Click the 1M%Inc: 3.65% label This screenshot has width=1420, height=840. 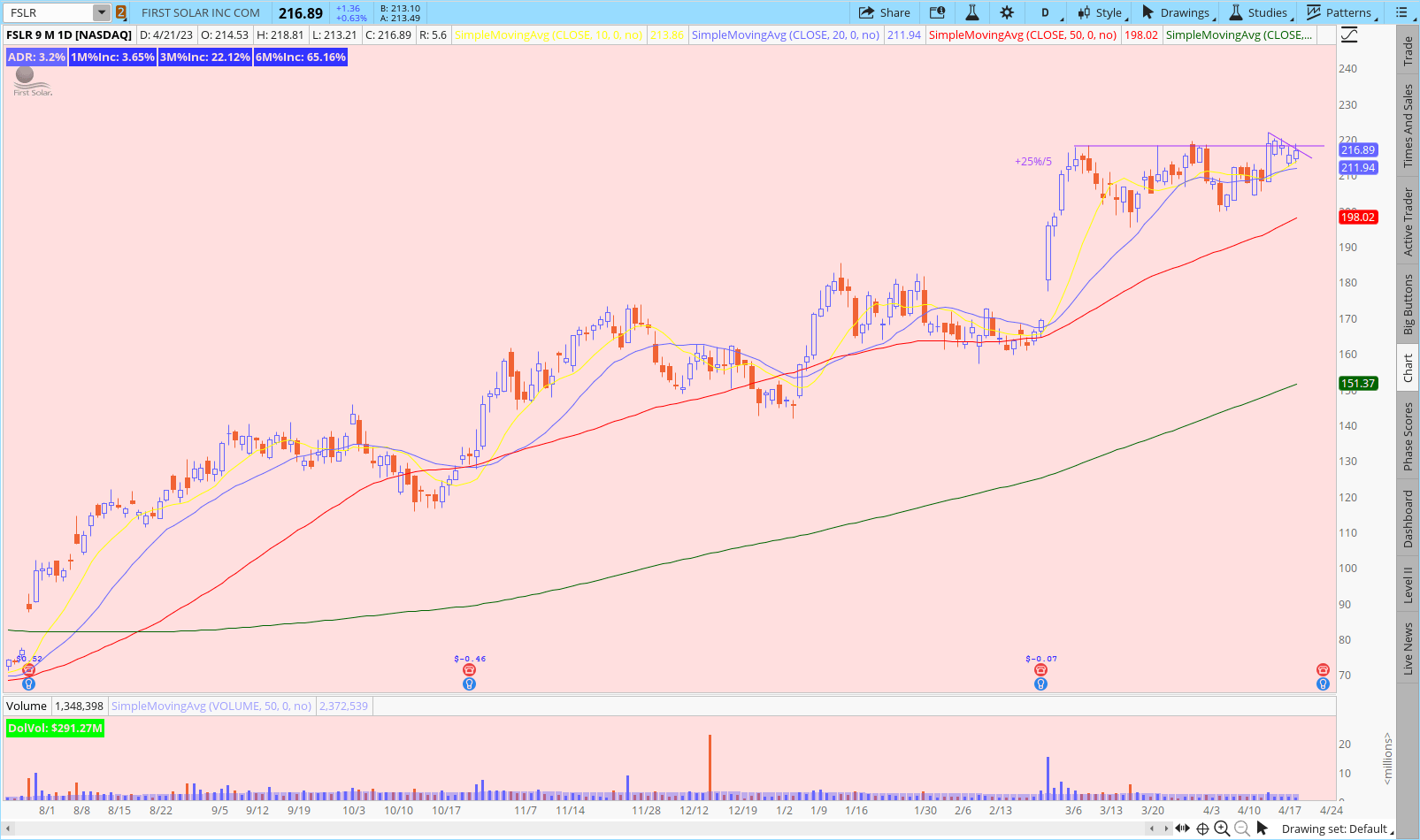pyautogui.click(x=113, y=57)
